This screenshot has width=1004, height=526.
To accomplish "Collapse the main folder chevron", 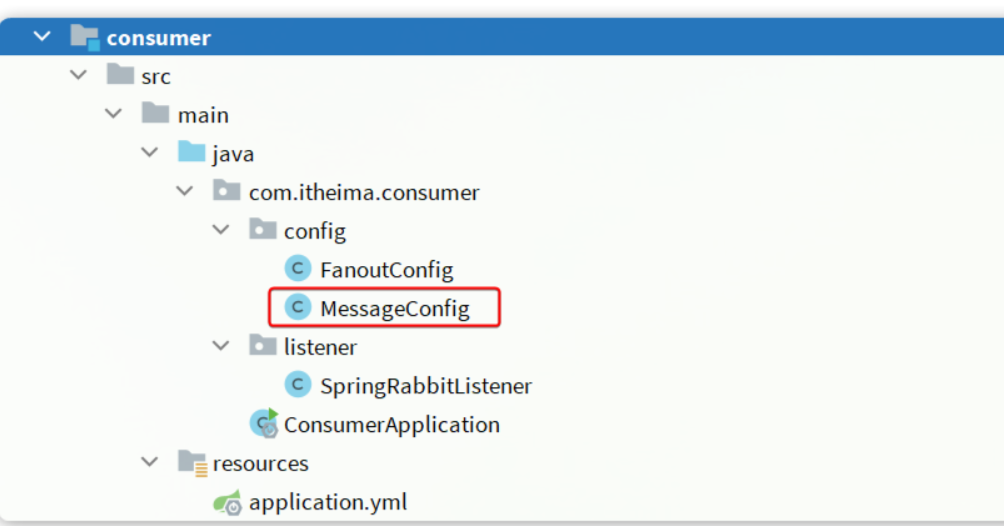I will click(x=114, y=114).
